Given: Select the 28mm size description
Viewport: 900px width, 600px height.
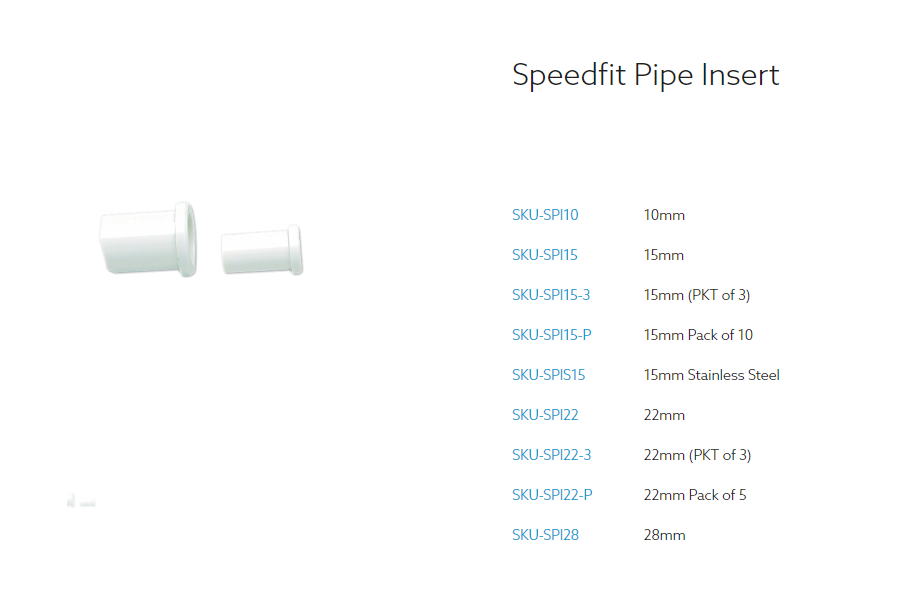Looking at the screenshot, I should tap(665, 535).
